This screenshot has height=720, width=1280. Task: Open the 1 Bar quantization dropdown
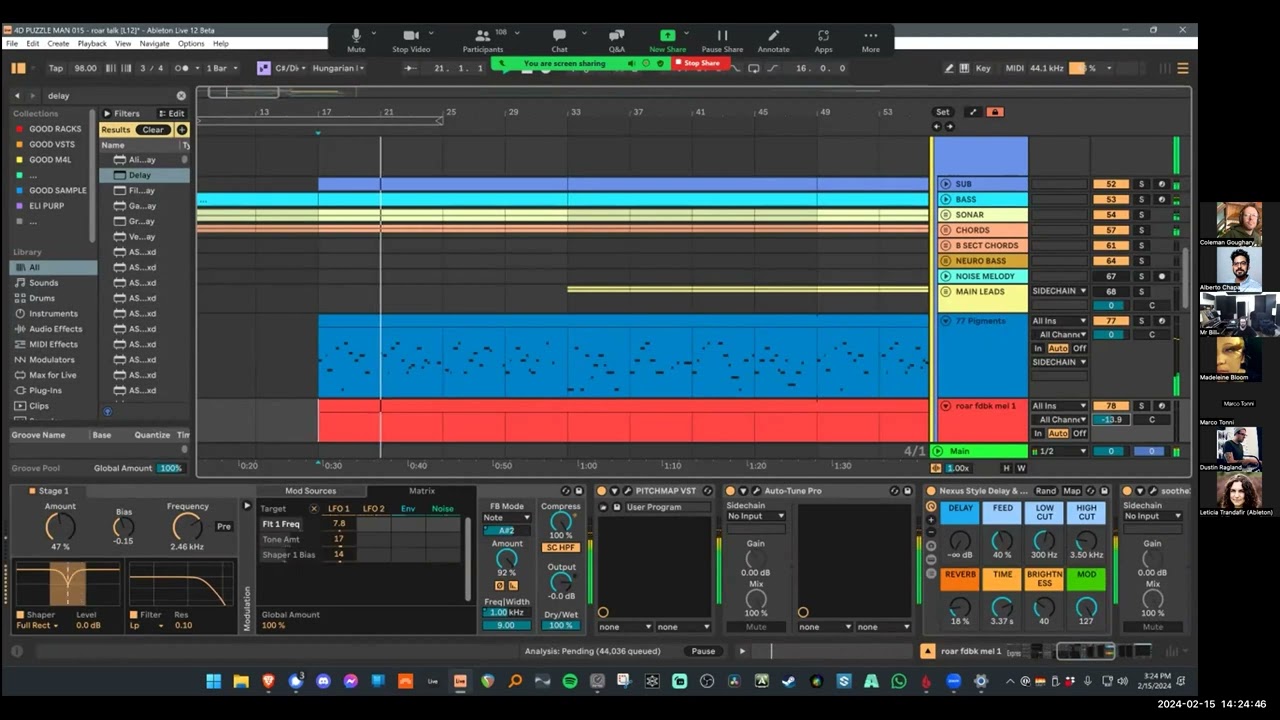pyautogui.click(x=220, y=68)
